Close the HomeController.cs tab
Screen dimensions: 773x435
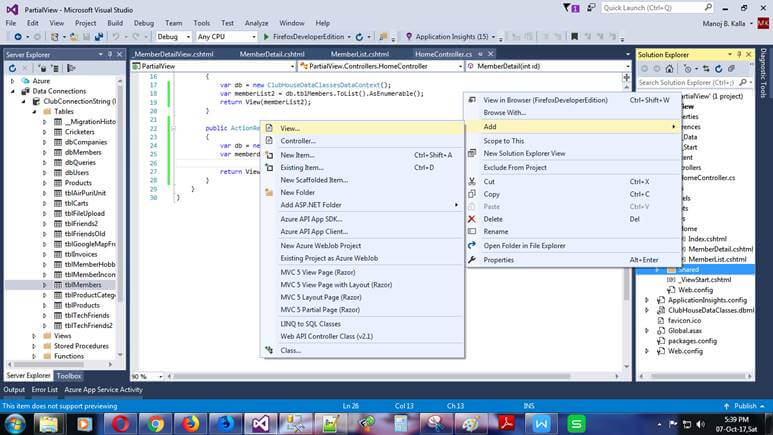pyautogui.click(x=491, y=54)
